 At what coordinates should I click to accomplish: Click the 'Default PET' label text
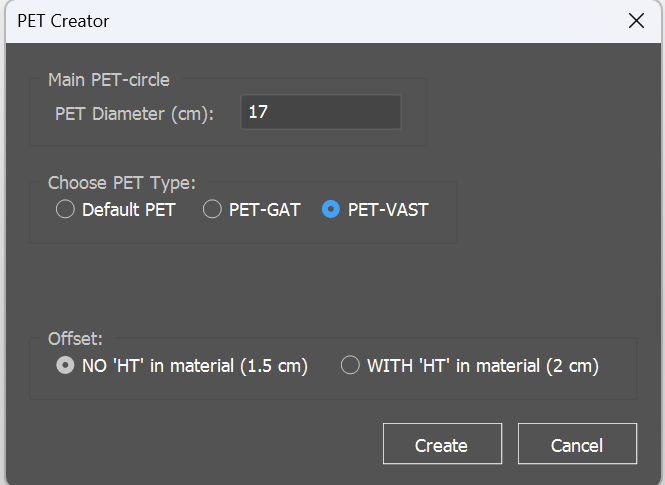[x=128, y=210]
